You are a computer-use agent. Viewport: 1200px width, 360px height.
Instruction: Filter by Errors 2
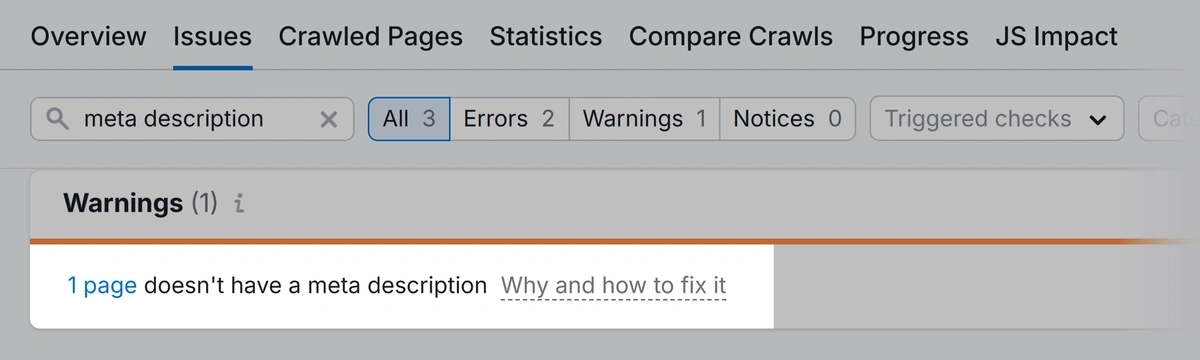509,119
